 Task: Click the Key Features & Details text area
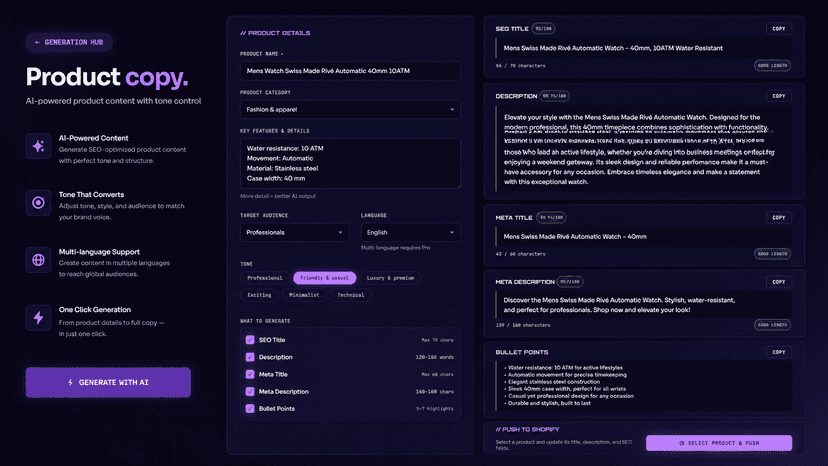[x=350, y=163]
